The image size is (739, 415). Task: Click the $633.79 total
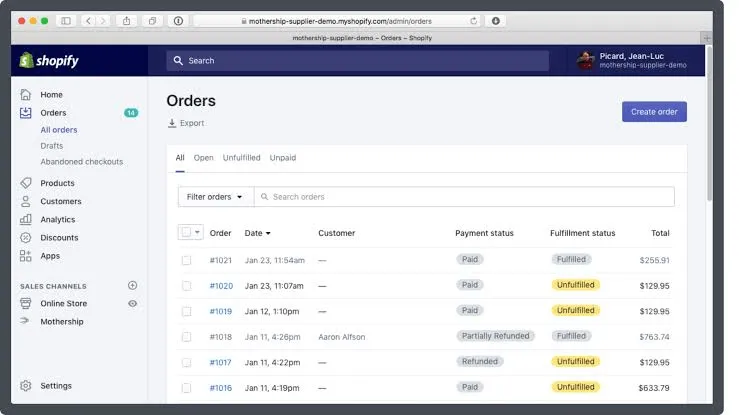coord(654,388)
